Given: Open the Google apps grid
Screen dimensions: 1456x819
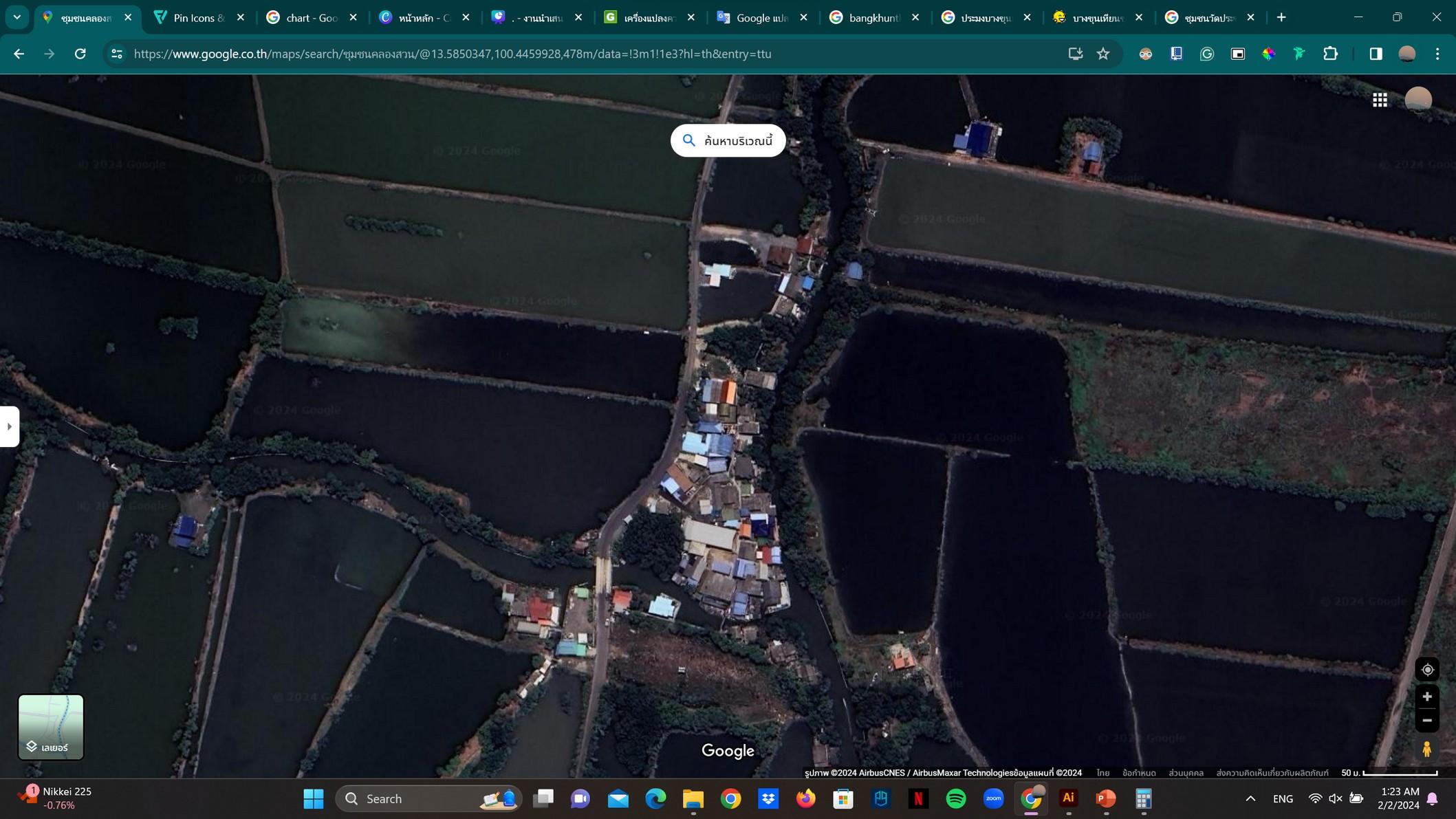Looking at the screenshot, I should (x=1380, y=100).
